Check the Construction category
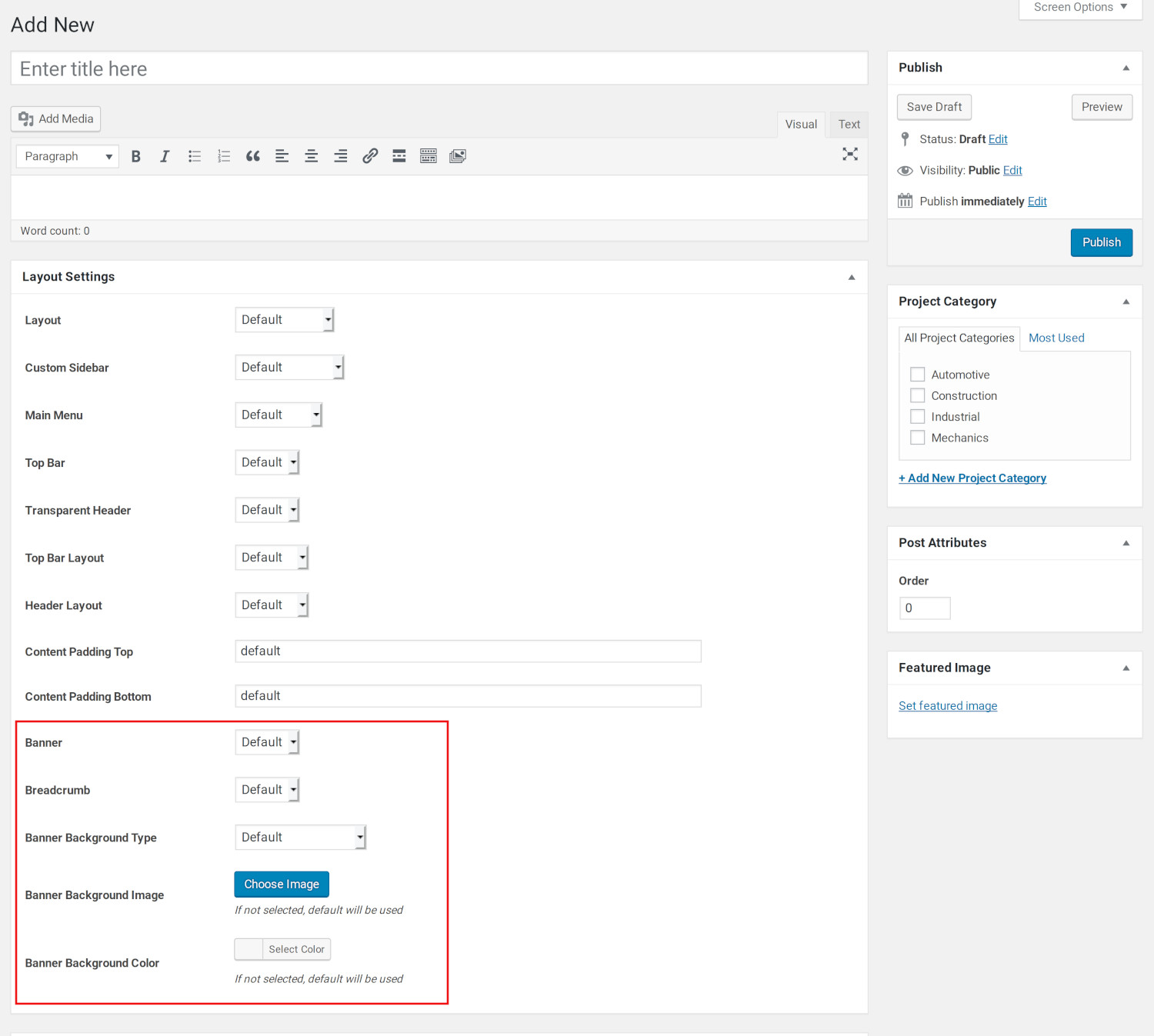 point(917,395)
